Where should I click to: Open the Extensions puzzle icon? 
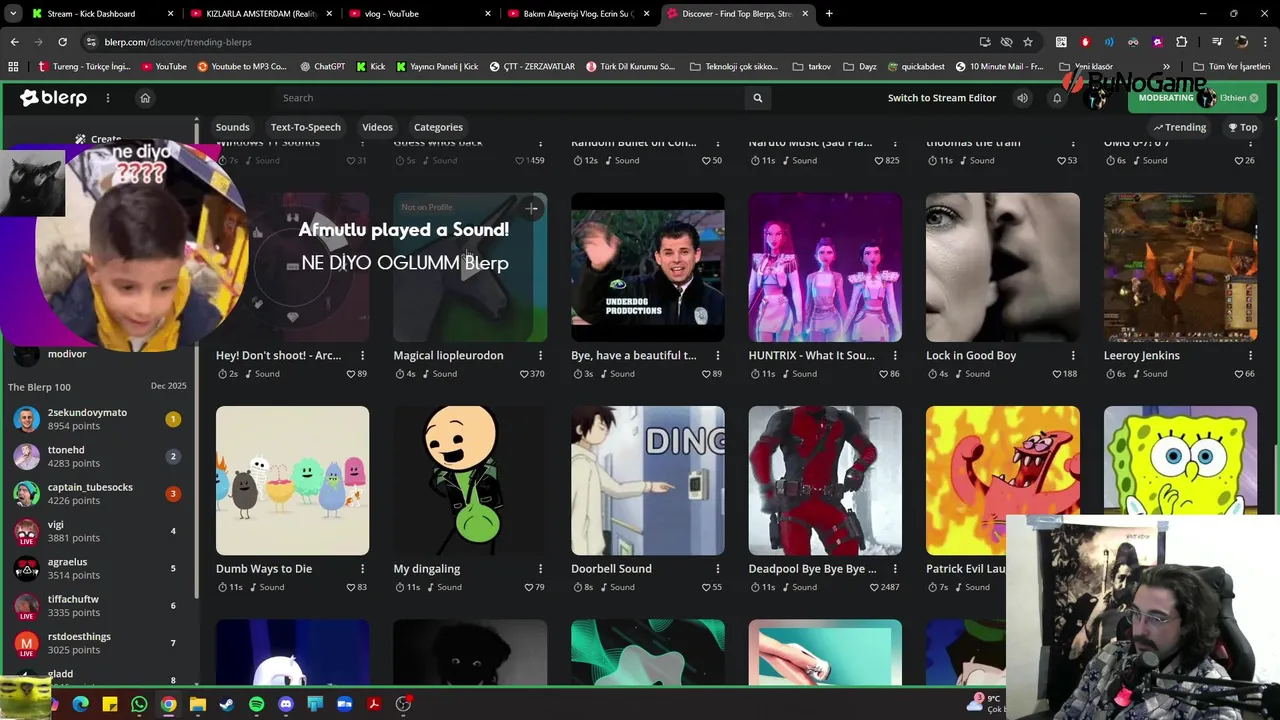[x=1182, y=42]
